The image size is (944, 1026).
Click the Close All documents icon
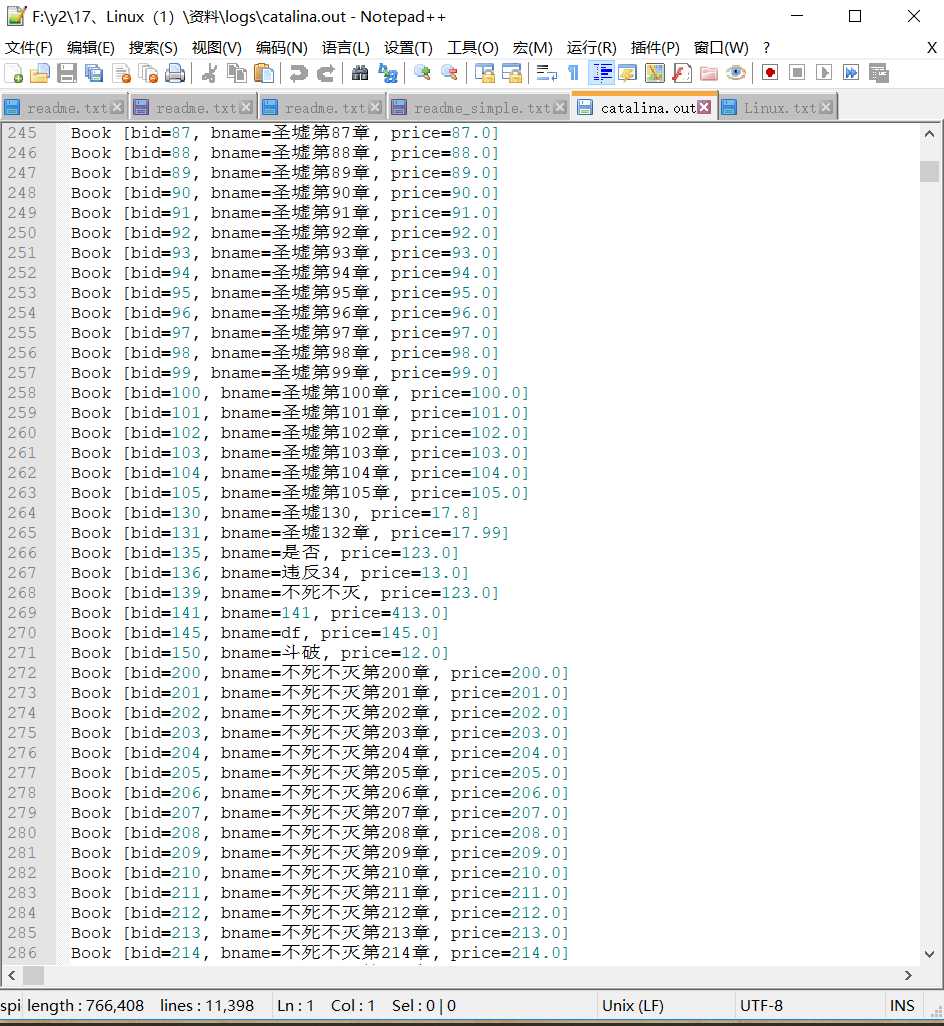pos(149,73)
